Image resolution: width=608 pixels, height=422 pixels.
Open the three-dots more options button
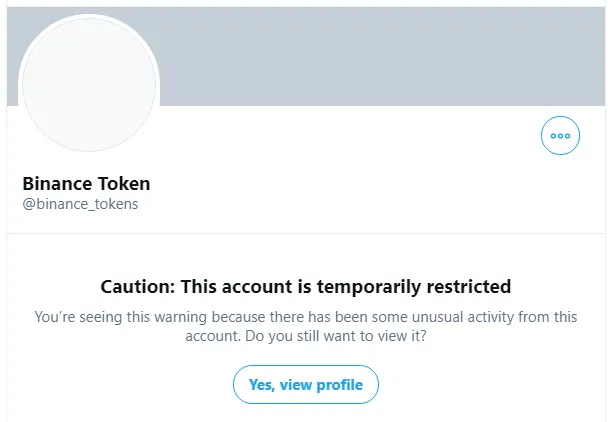[560, 135]
